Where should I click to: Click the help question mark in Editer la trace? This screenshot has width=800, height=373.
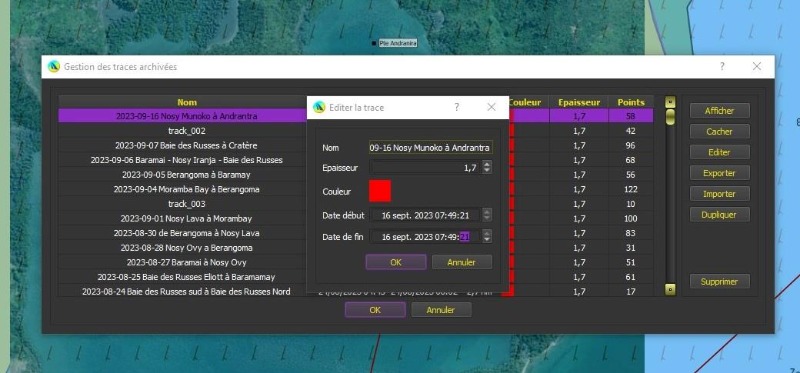pos(457,107)
